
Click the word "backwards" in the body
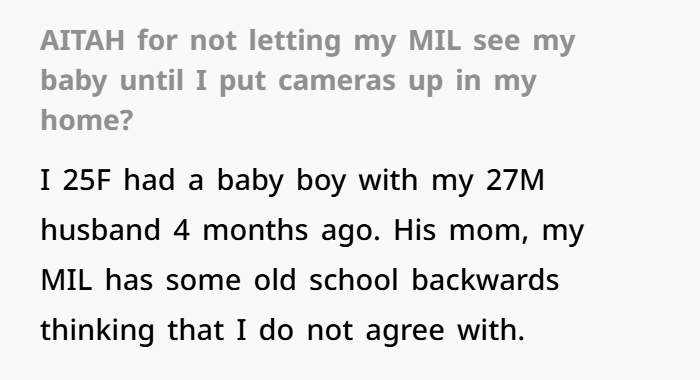(485, 280)
